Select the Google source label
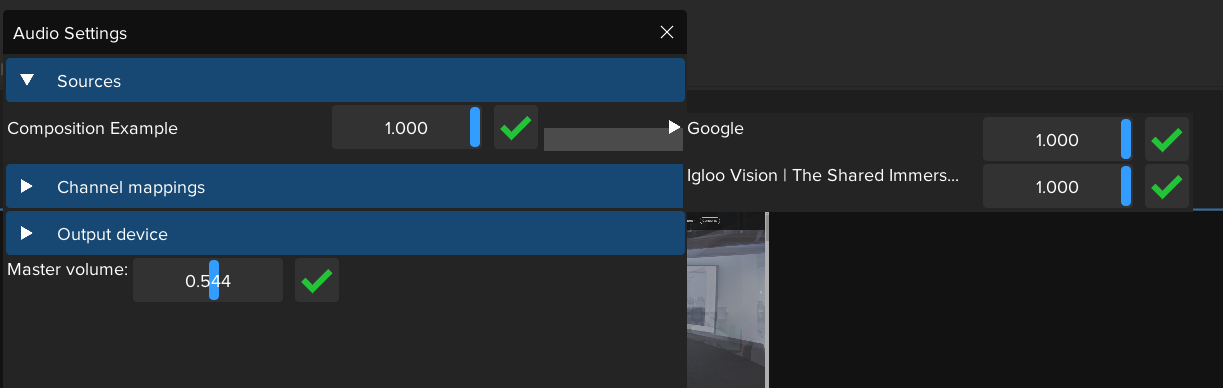Image resolution: width=1223 pixels, height=388 pixels. point(715,128)
